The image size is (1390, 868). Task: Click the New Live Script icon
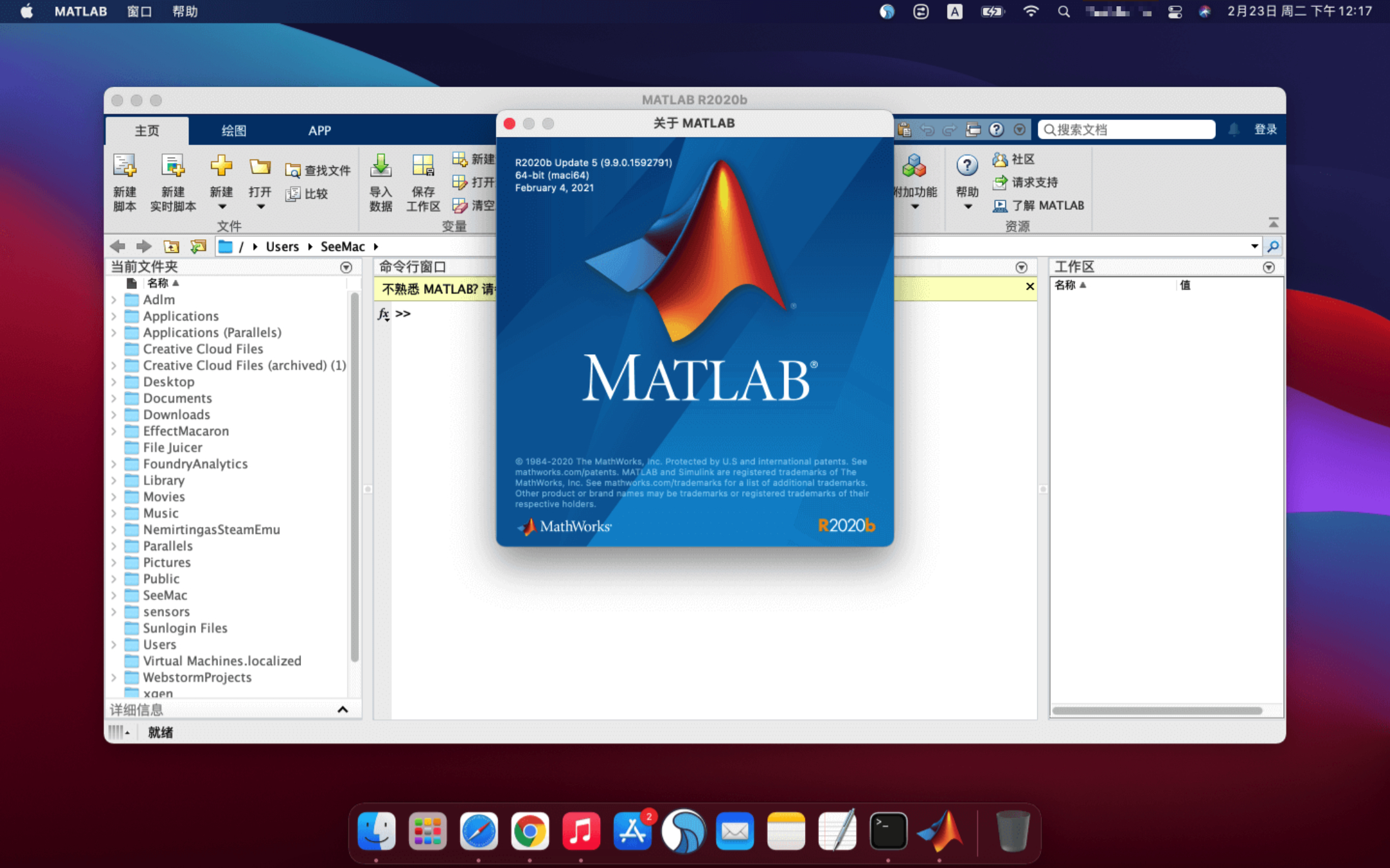[x=172, y=167]
